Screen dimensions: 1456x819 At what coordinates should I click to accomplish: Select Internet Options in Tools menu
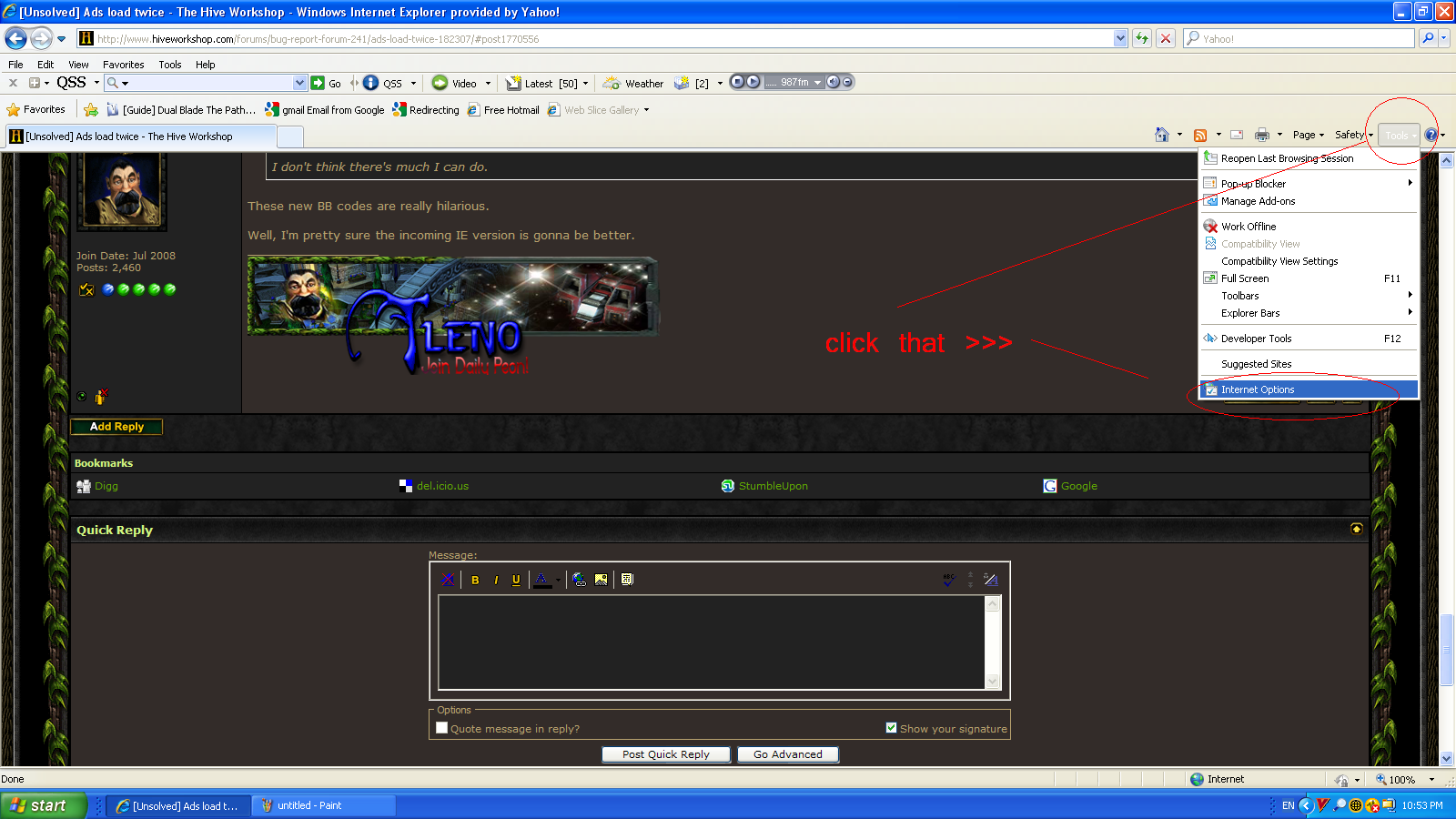(1309, 389)
